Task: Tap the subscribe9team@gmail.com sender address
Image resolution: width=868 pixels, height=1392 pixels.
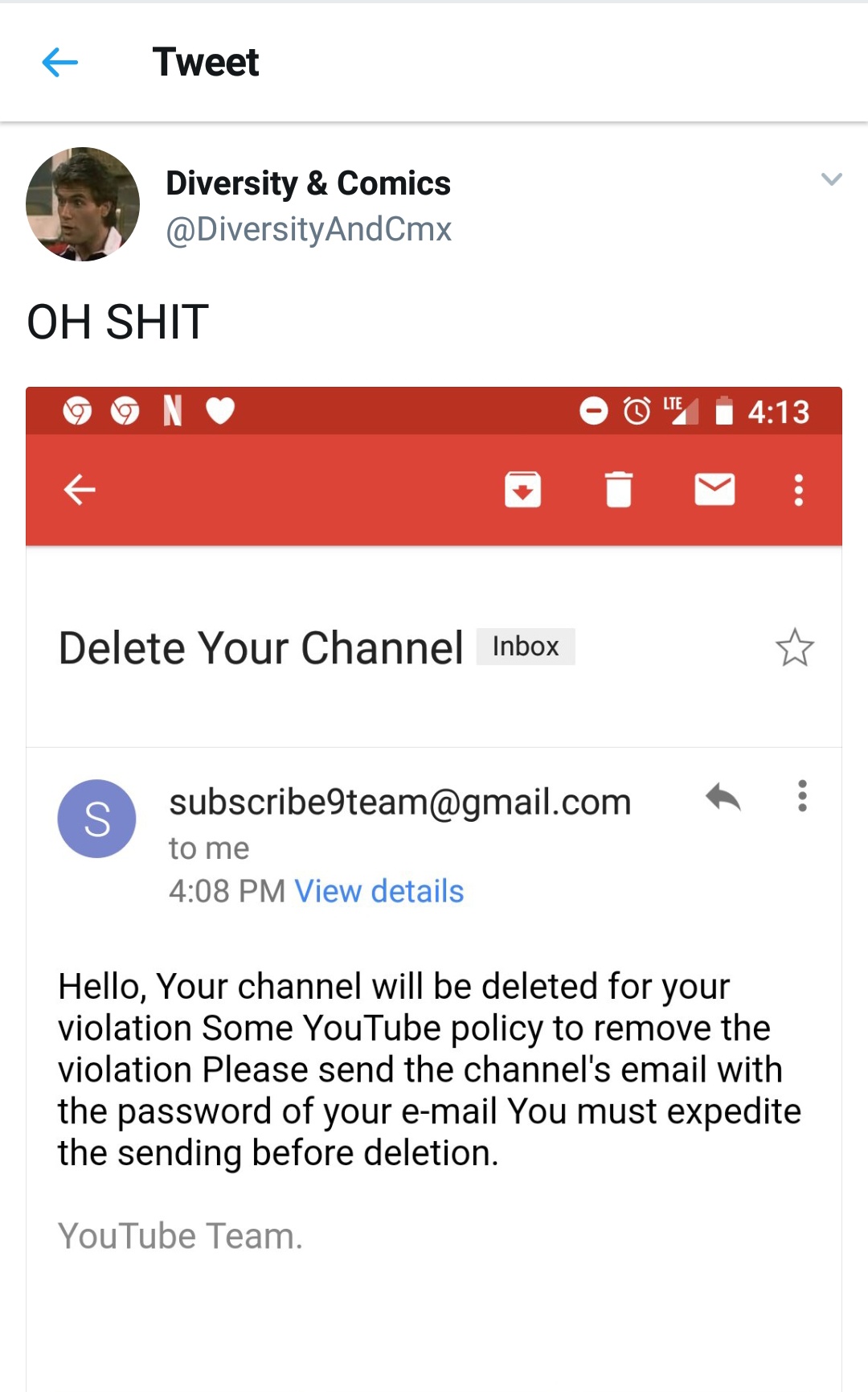Action: tap(400, 802)
